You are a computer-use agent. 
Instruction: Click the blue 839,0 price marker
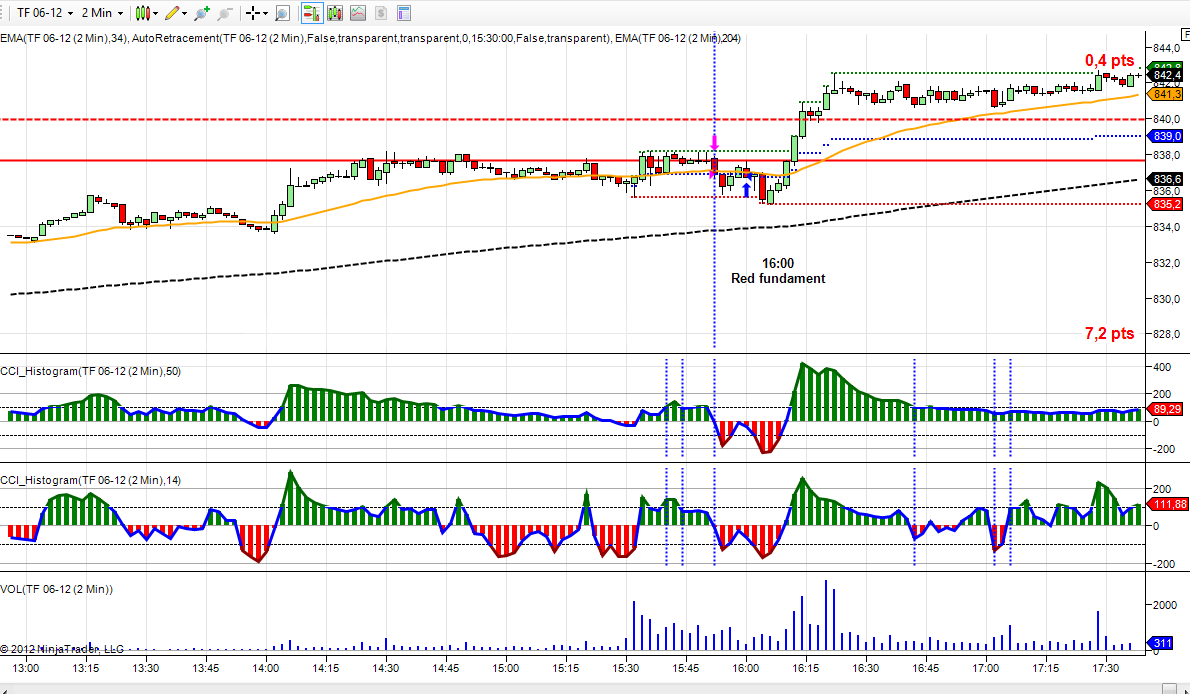point(1166,136)
